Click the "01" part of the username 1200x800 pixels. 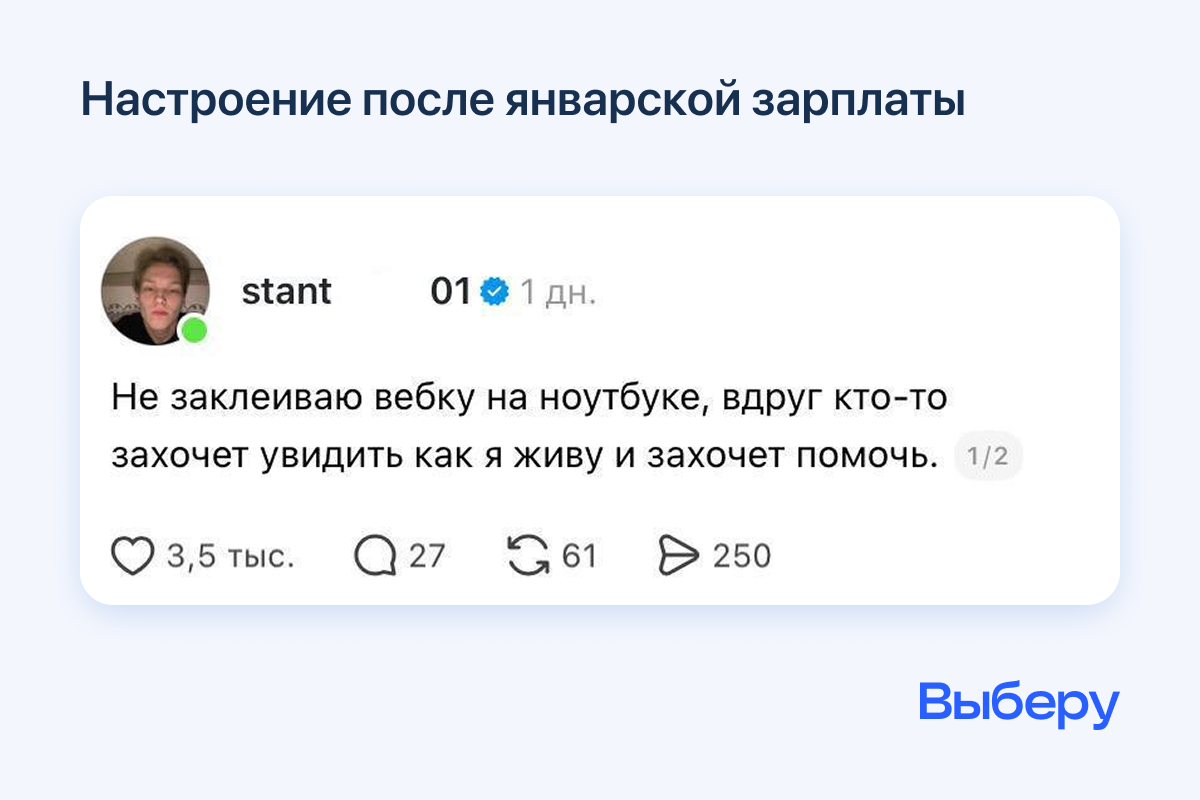450,291
